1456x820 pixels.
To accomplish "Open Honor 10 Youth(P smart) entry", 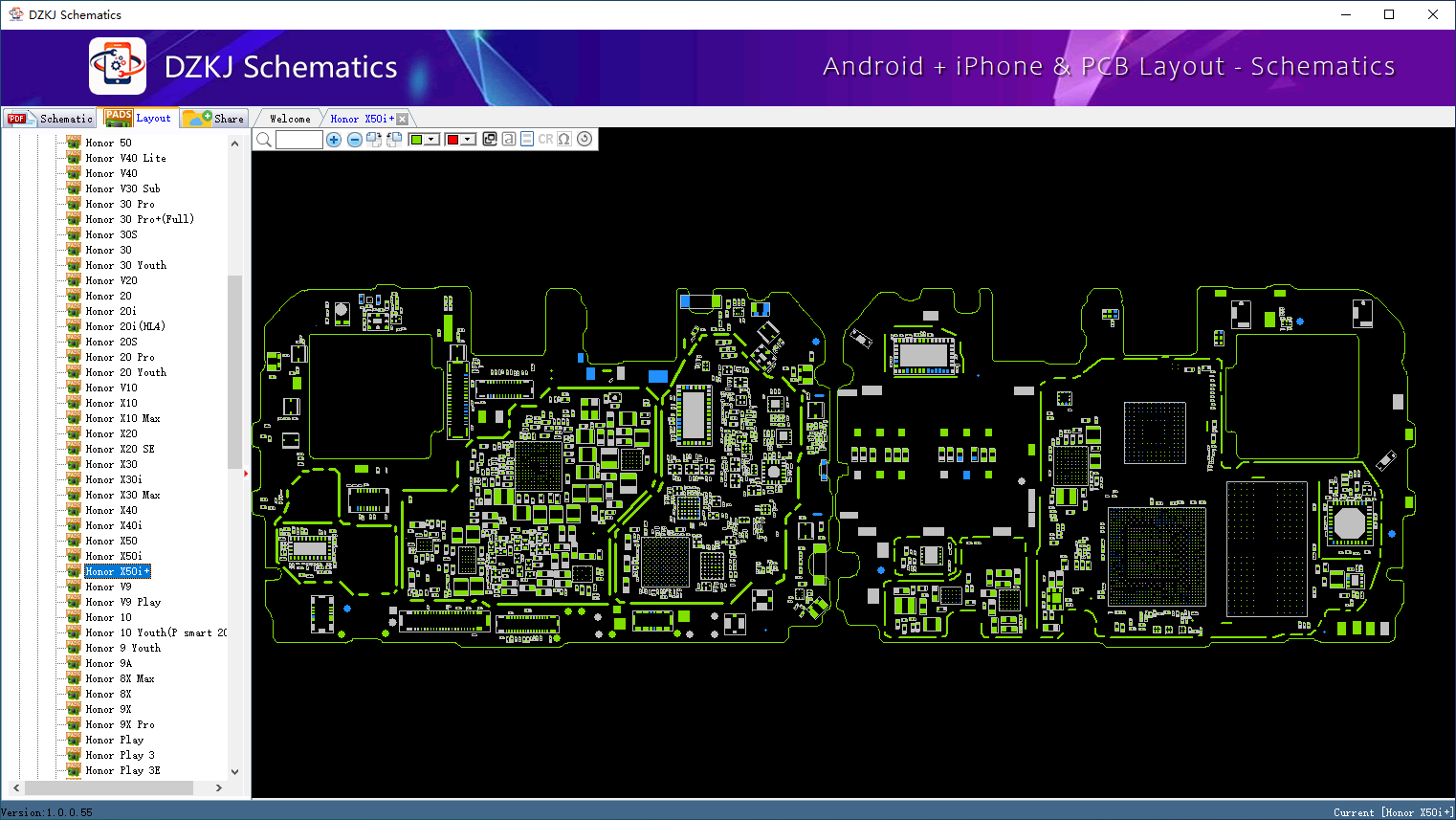I will coord(156,632).
